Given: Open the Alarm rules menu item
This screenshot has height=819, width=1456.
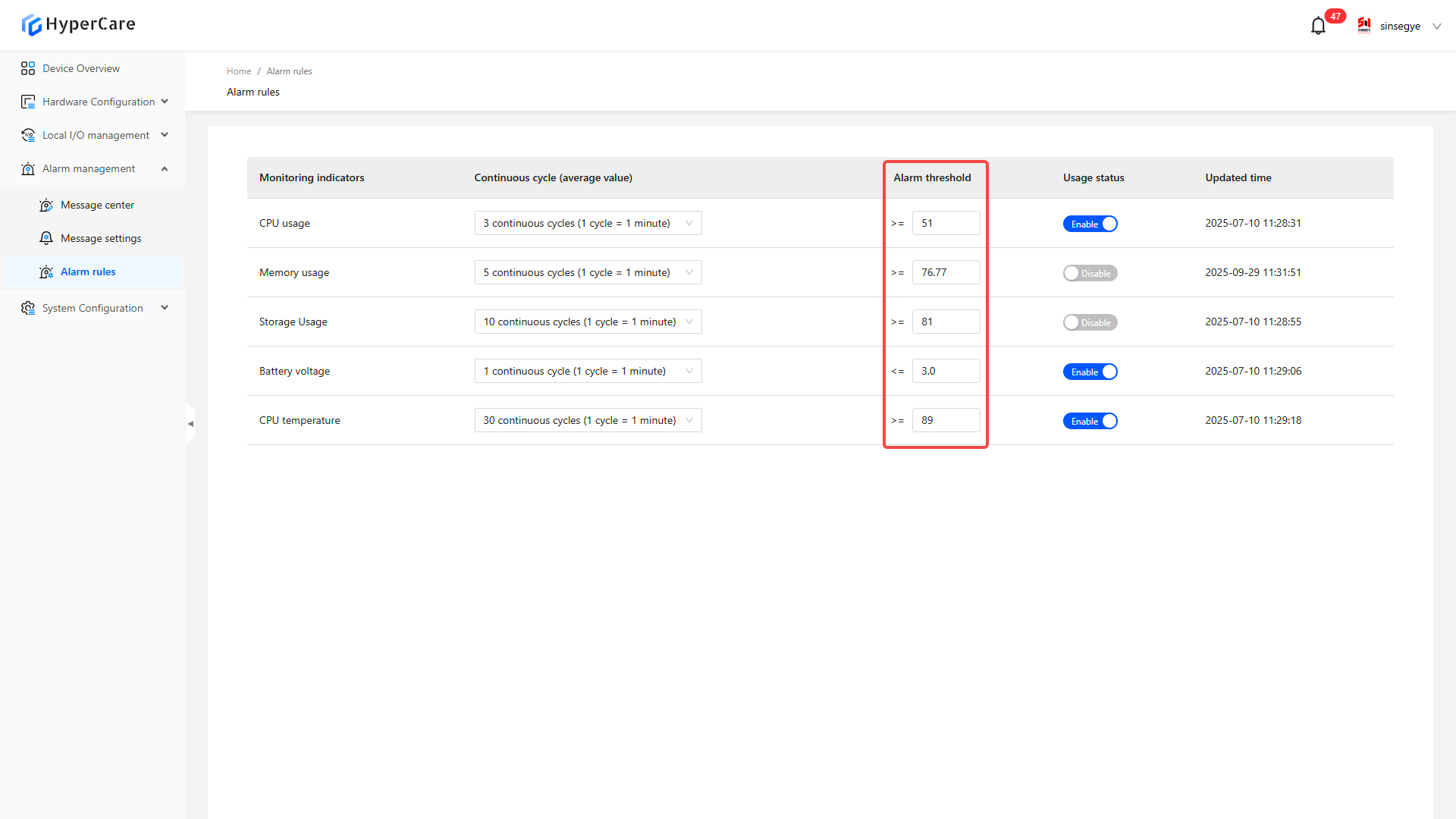Looking at the screenshot, I should (88, 271).
